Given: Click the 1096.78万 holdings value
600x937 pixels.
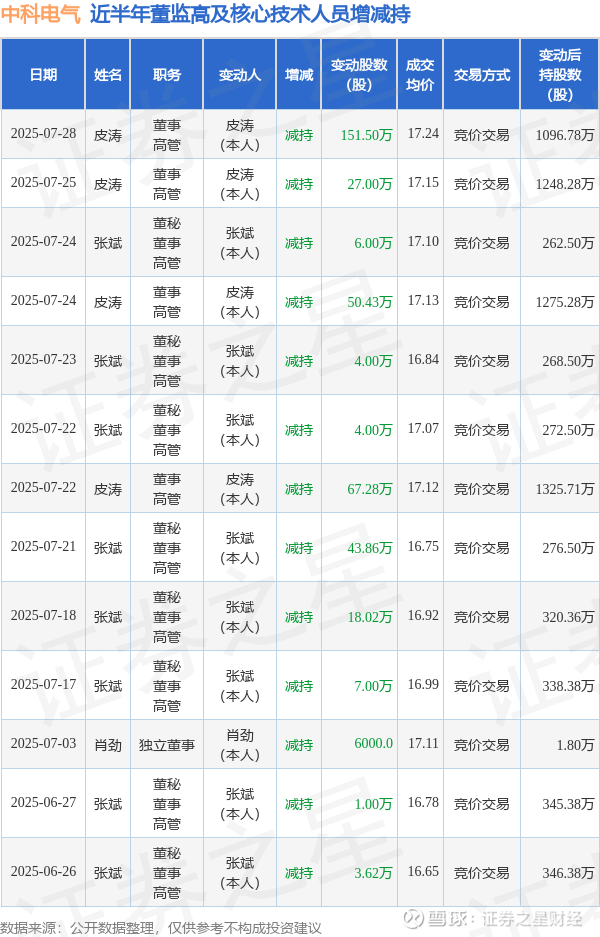Looking at the screenshot, I should (565, 135).
